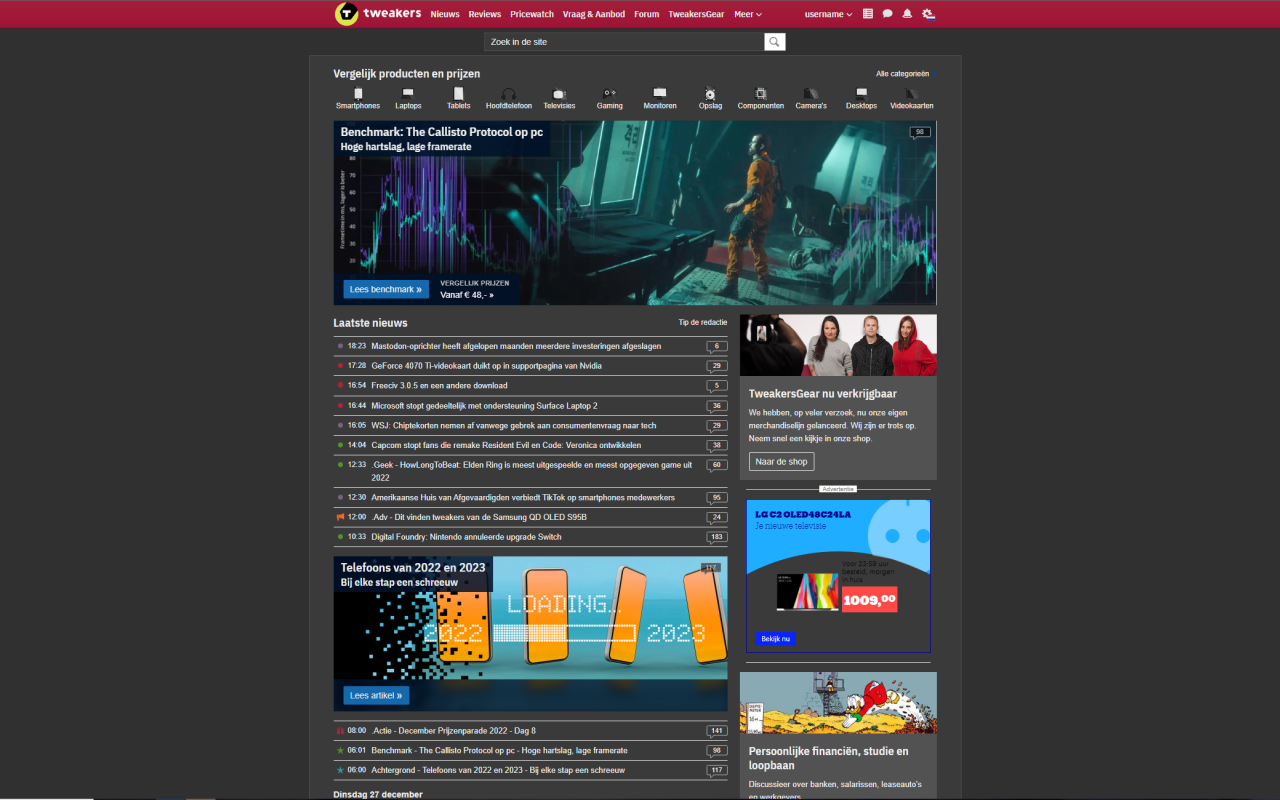The image size is (1280, 800).
Task: Open Reviews in top navigation
Action: click(x=485, y=14)
